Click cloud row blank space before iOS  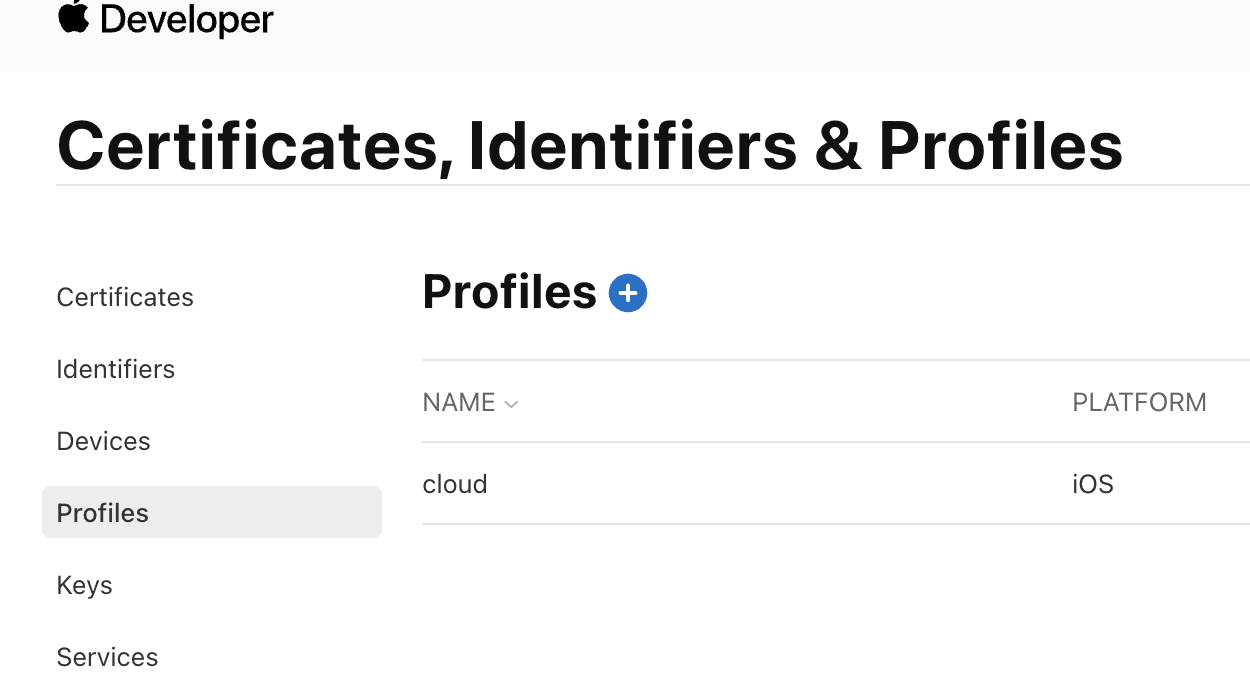(780, 484)
